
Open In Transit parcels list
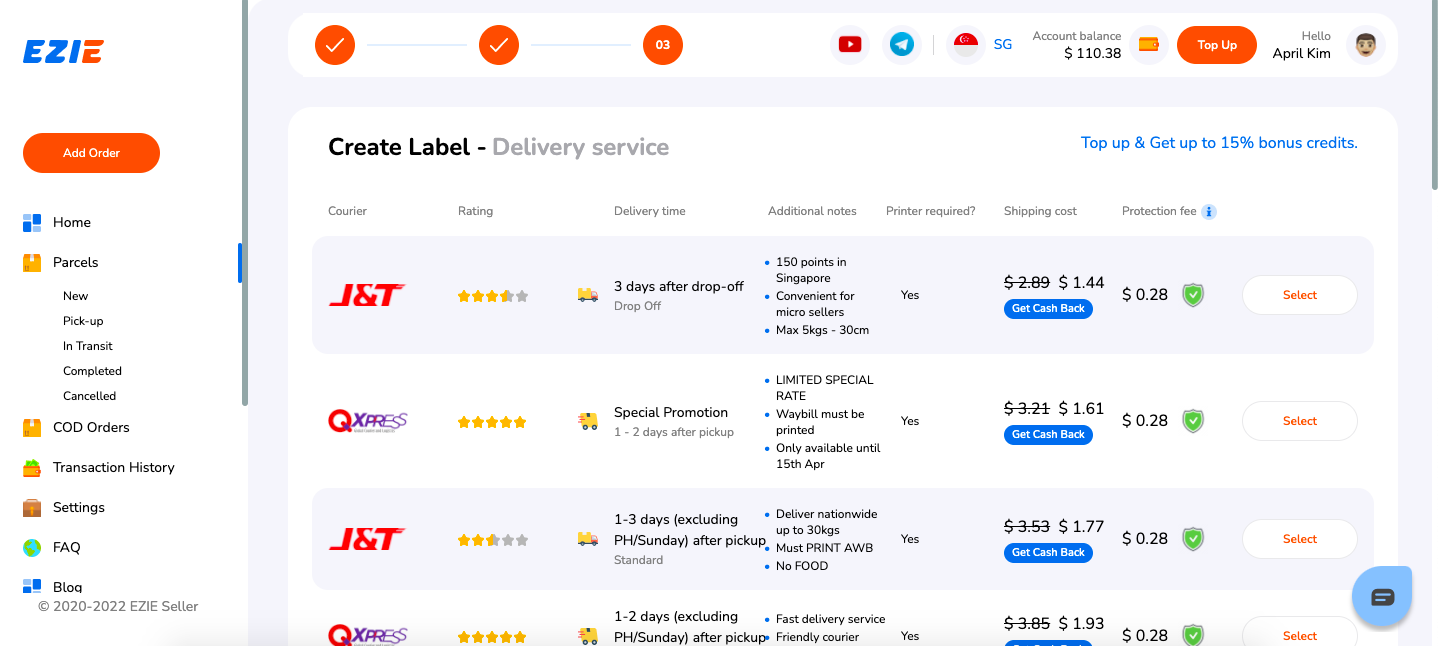88,346
